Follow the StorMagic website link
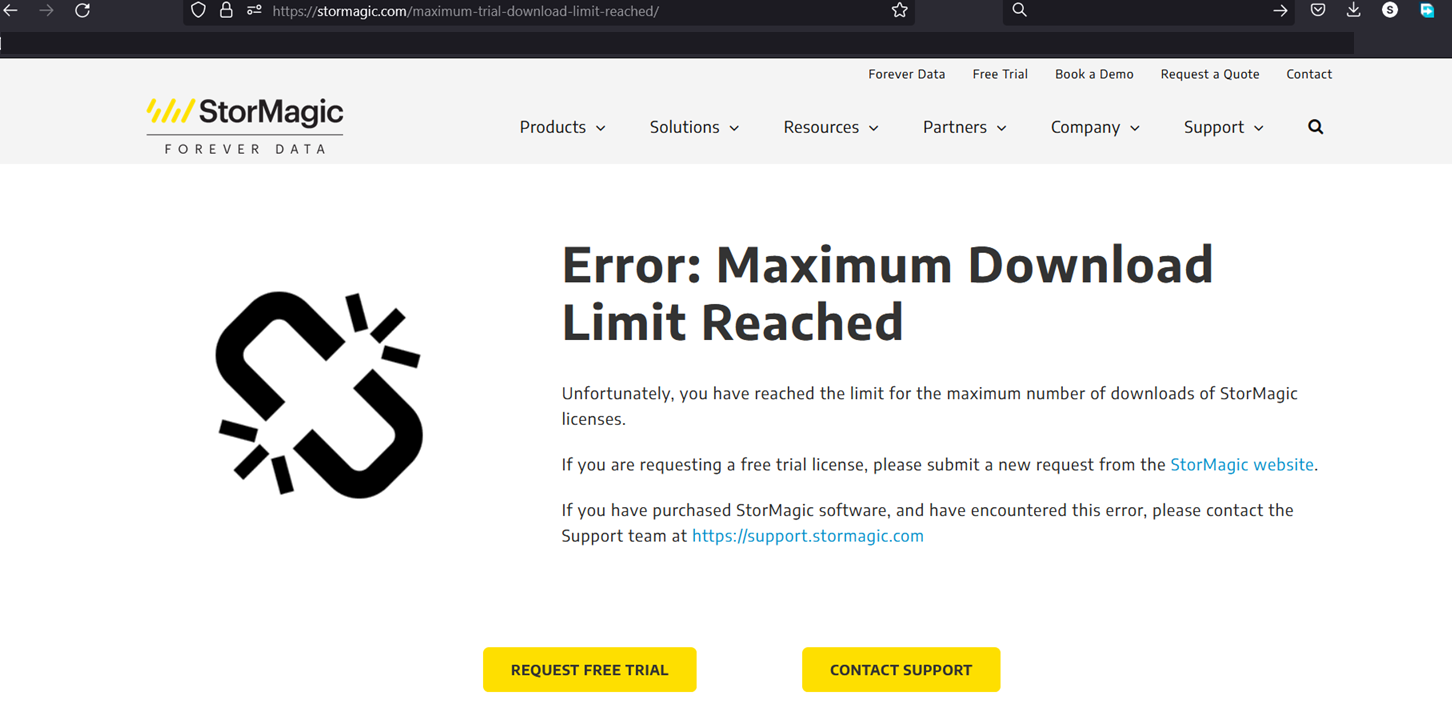1452x716 pixels. coord(1242,465)
